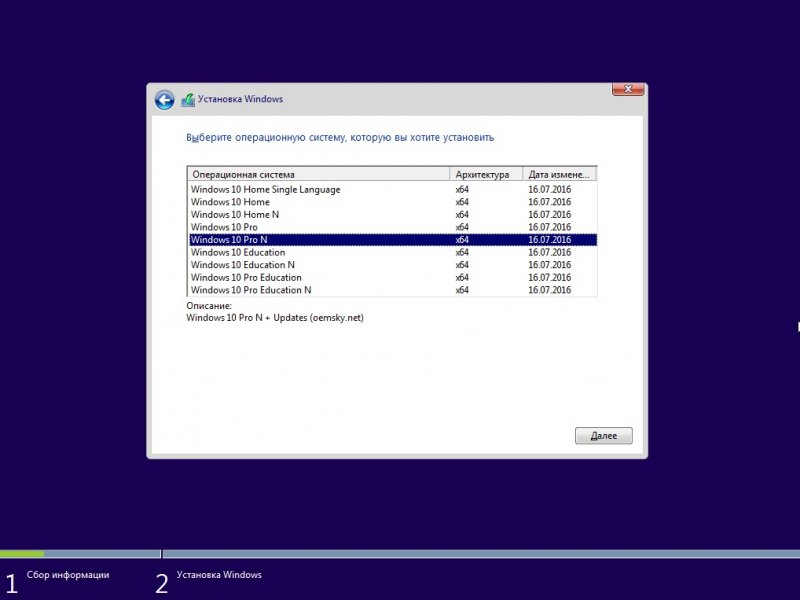Click the step 2 Установка Windows label
Image resolution: width=800 pixels, height=600 pixels.
[219, 574]
